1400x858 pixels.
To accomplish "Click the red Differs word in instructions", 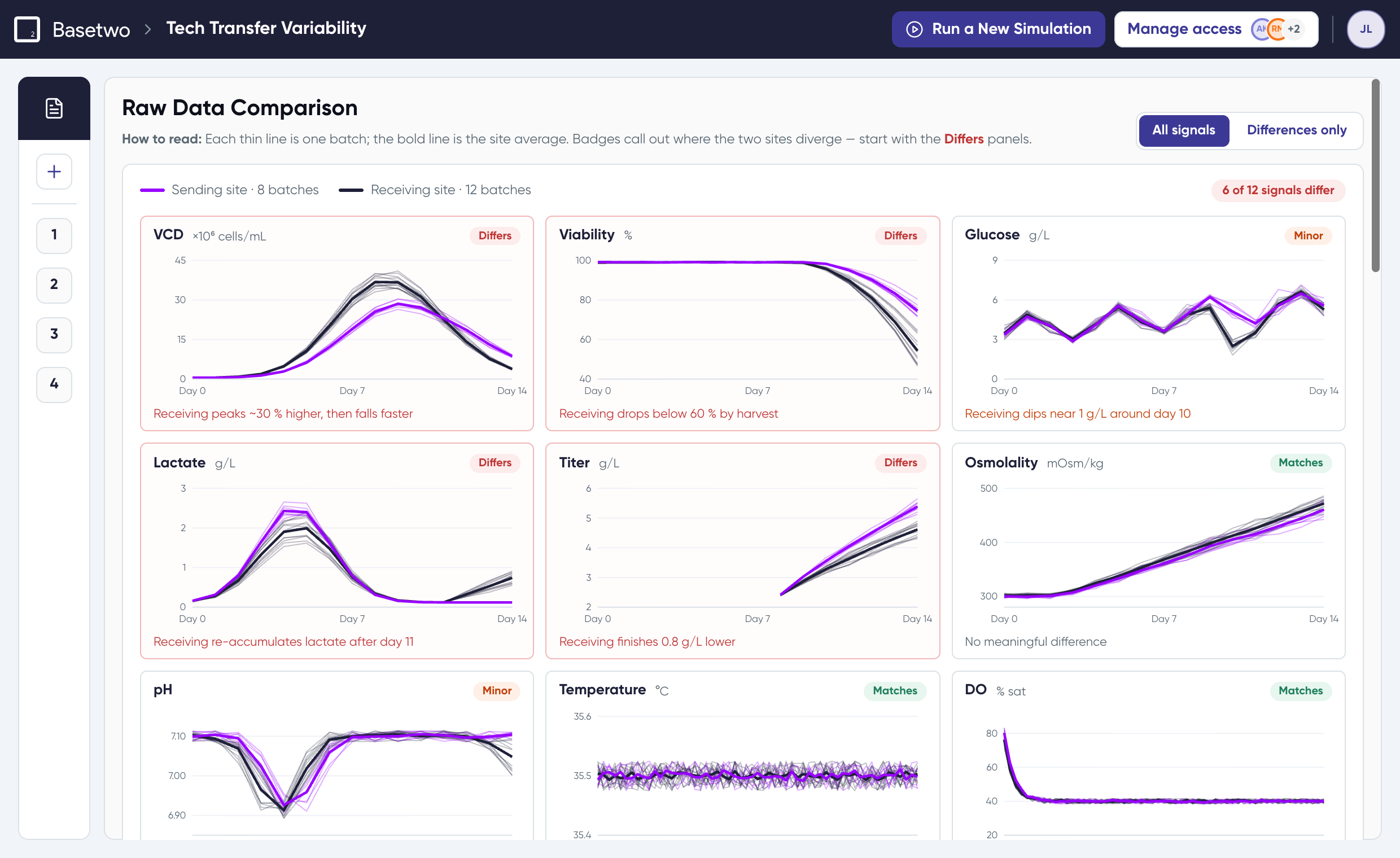I will coord(964,139).
